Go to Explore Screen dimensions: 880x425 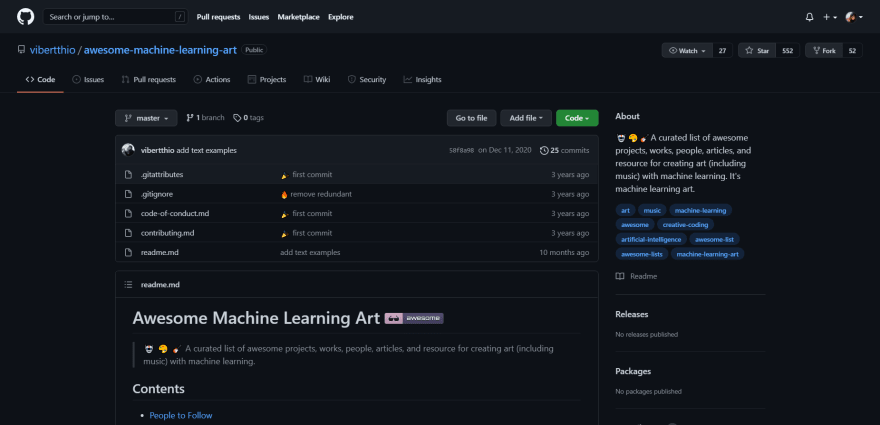(x=341, y=17)
